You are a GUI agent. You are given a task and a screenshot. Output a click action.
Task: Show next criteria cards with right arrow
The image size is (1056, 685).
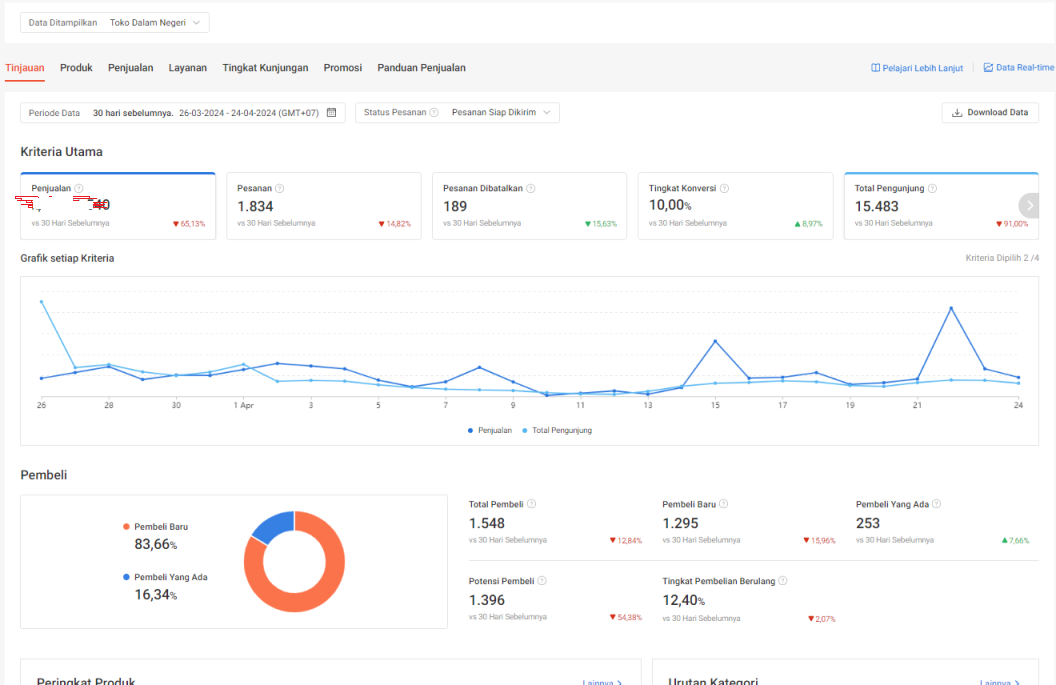[x=1029, y=205]
